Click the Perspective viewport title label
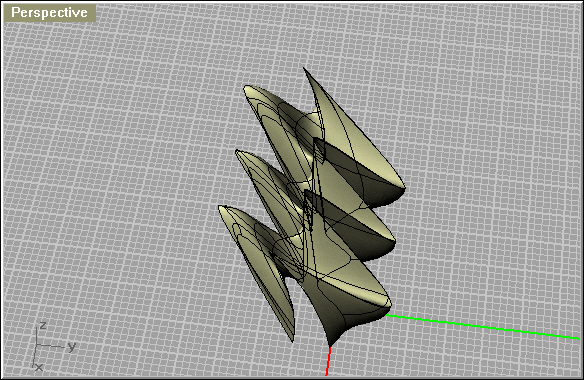This screenshot has height=380, width=584. [50, 13]
